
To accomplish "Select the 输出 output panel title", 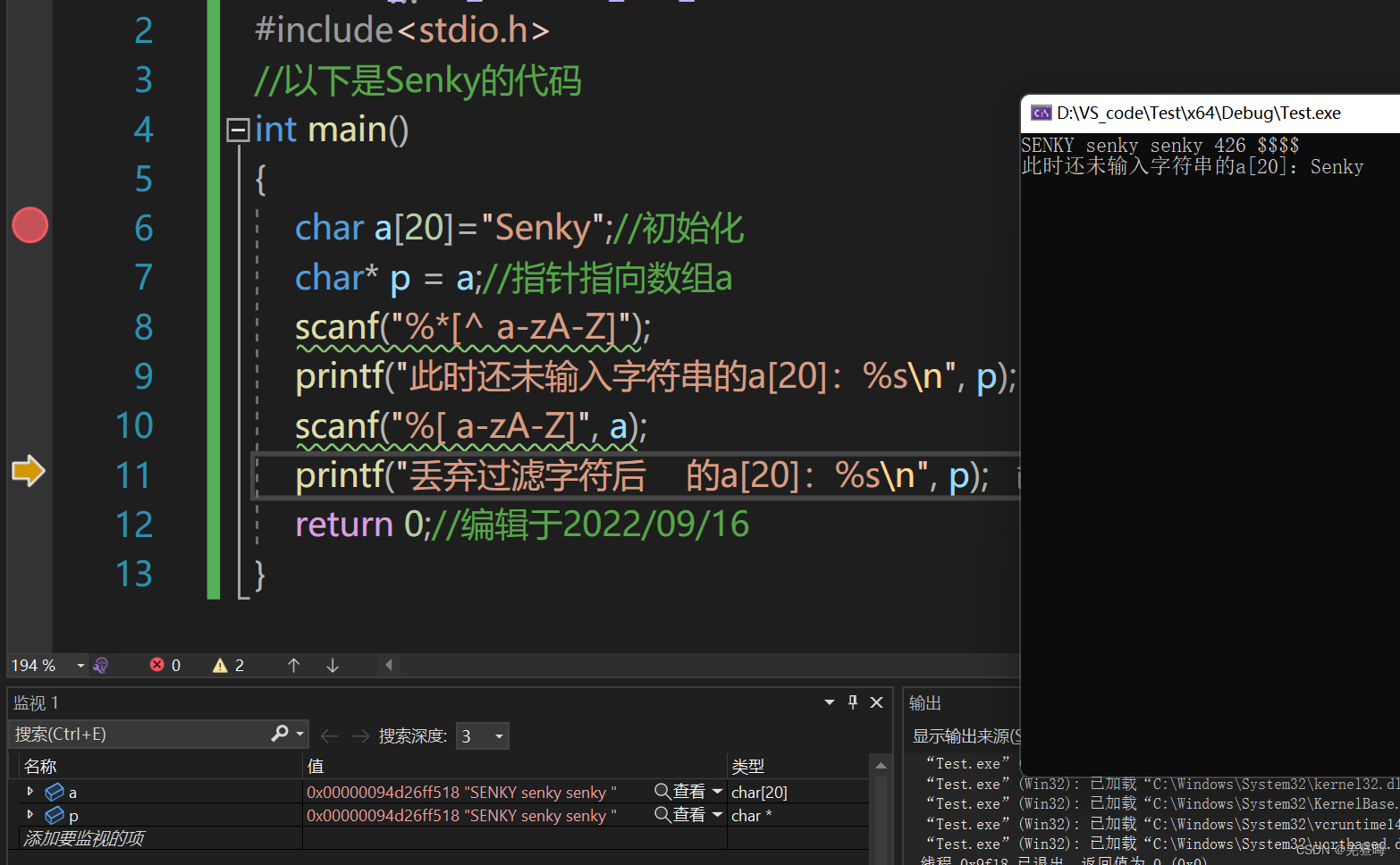I will pyautogui.click(x=925, y=703).
